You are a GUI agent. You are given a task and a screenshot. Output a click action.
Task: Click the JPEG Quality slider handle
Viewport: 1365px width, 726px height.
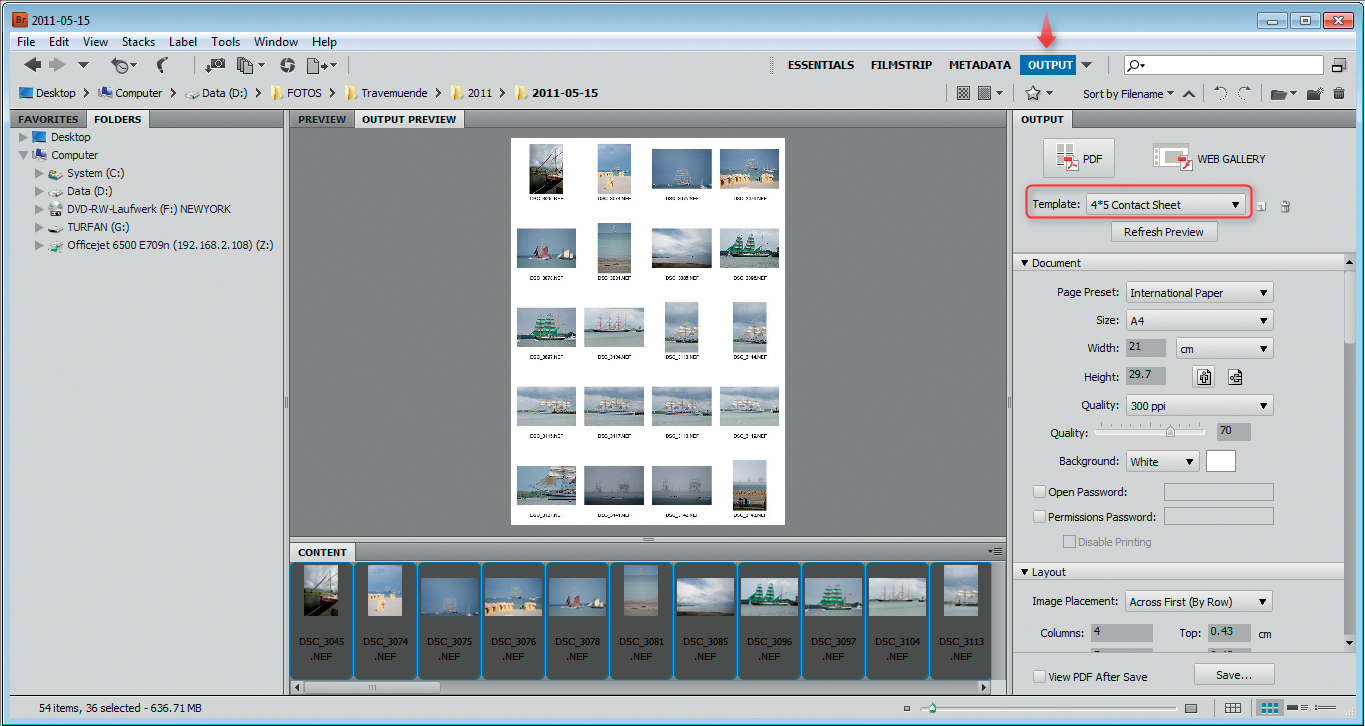point(1170,432)
